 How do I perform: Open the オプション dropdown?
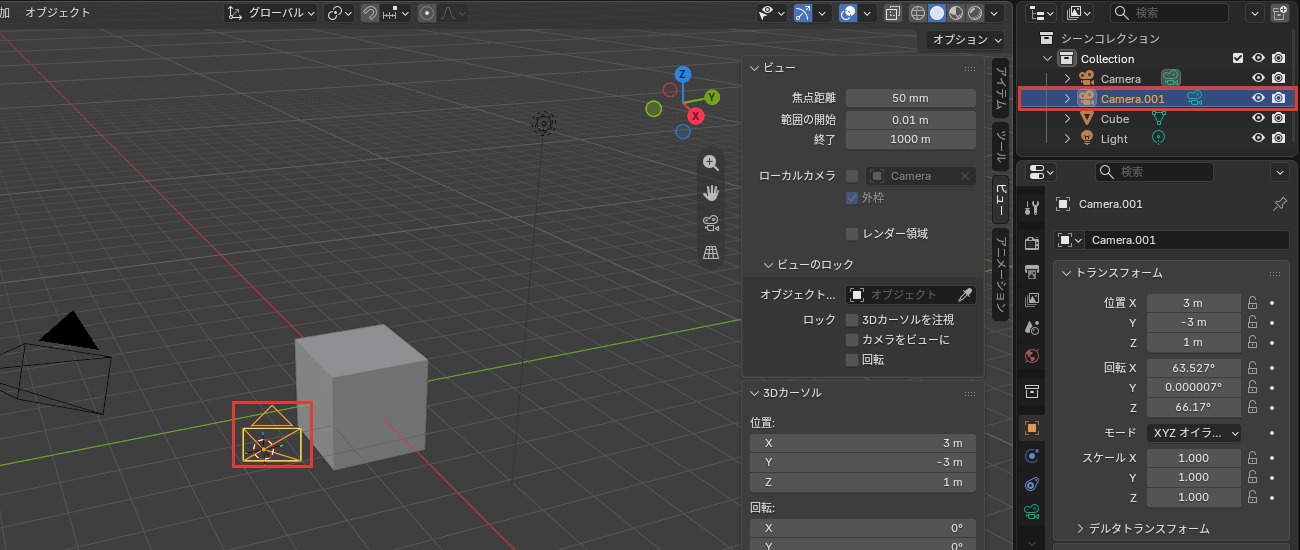point(964,40)
